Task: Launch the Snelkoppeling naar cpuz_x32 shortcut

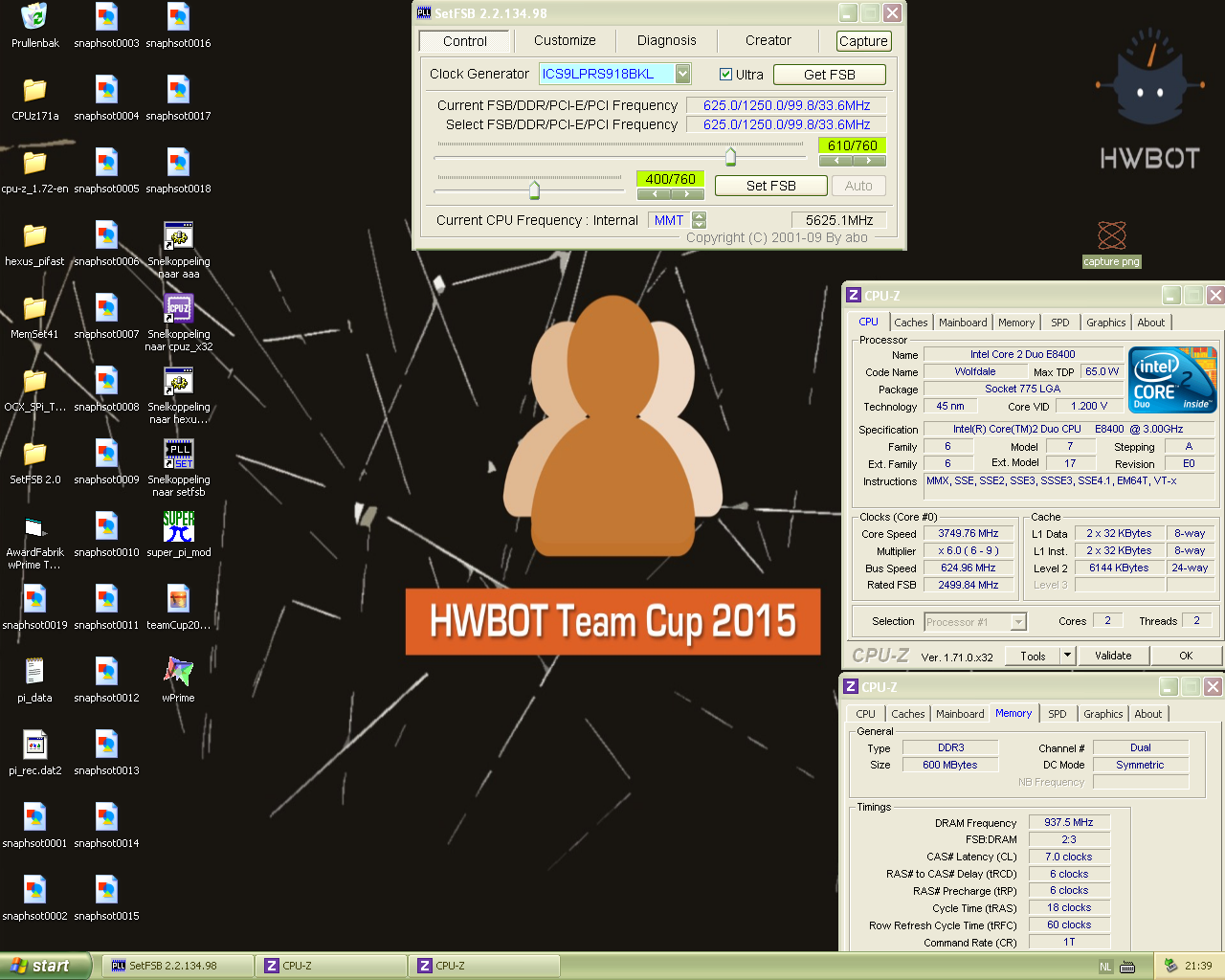Action: 178,323
